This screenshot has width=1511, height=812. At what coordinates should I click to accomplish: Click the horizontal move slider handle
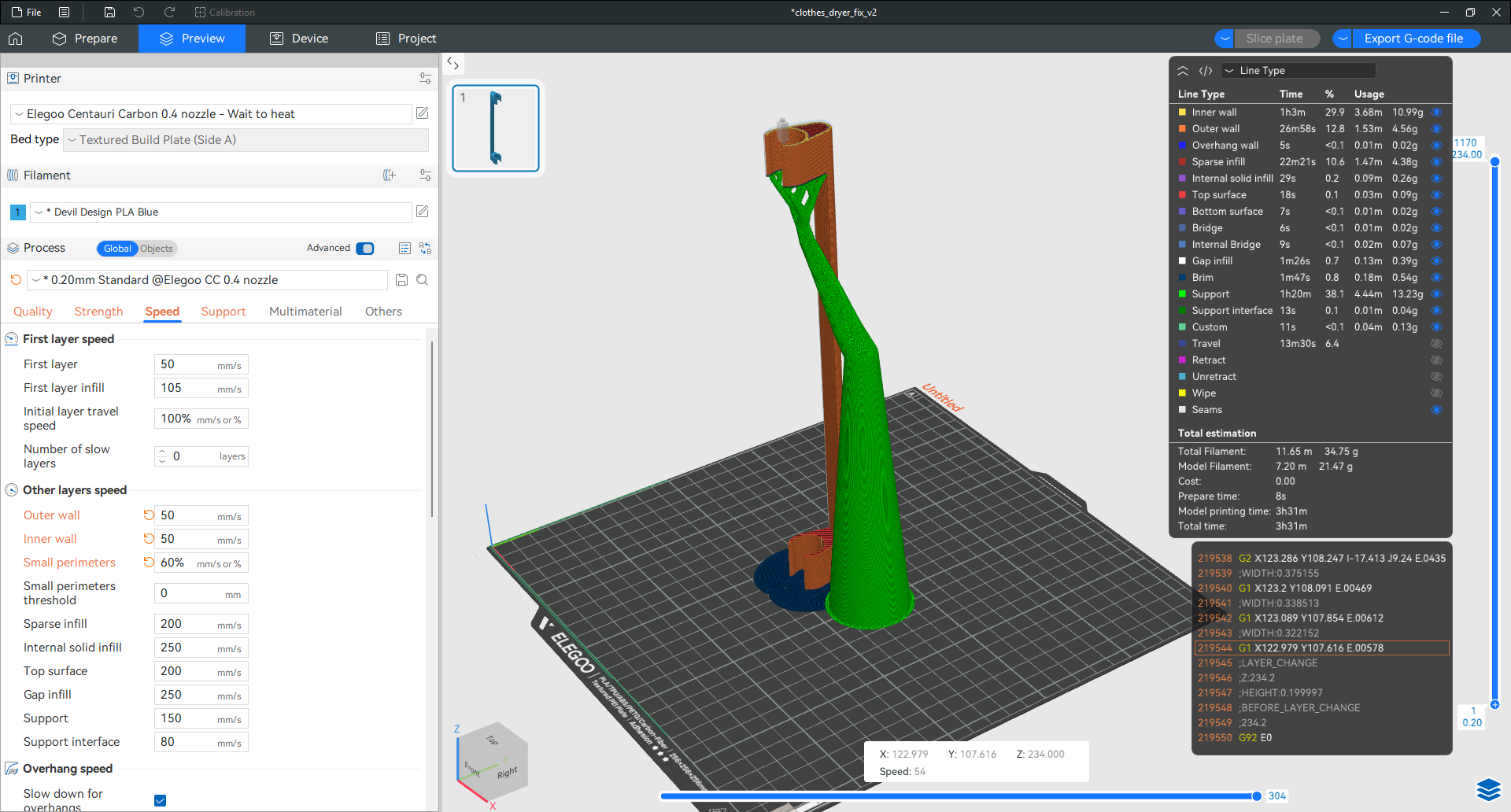1257,796
